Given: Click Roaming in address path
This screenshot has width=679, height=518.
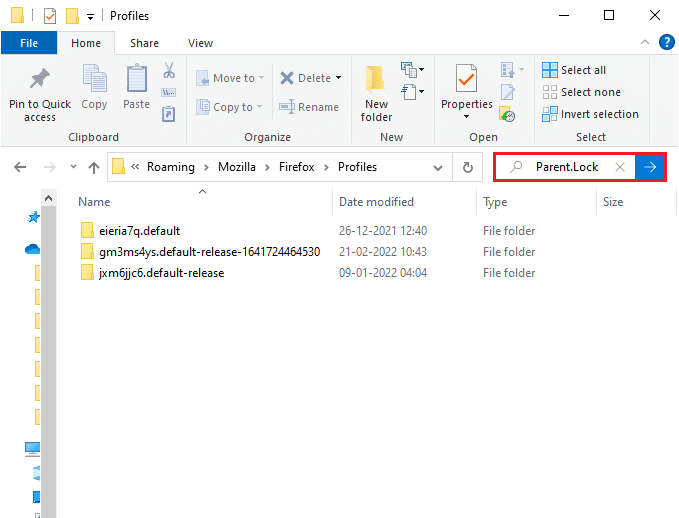Looking at the screenshot, I should coord(171,167).
